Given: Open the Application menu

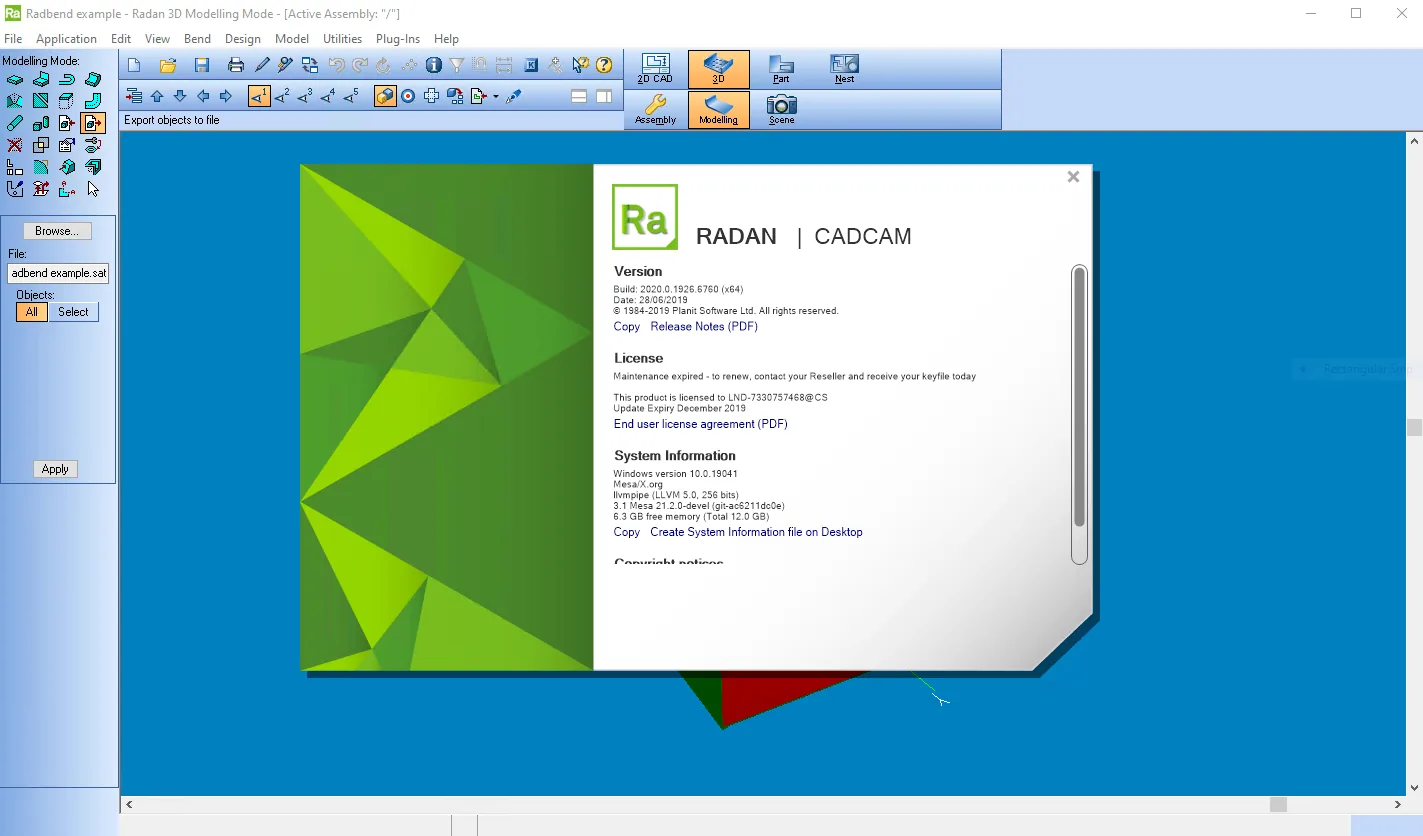Looking at the screenshot, I should click(66, 39).
